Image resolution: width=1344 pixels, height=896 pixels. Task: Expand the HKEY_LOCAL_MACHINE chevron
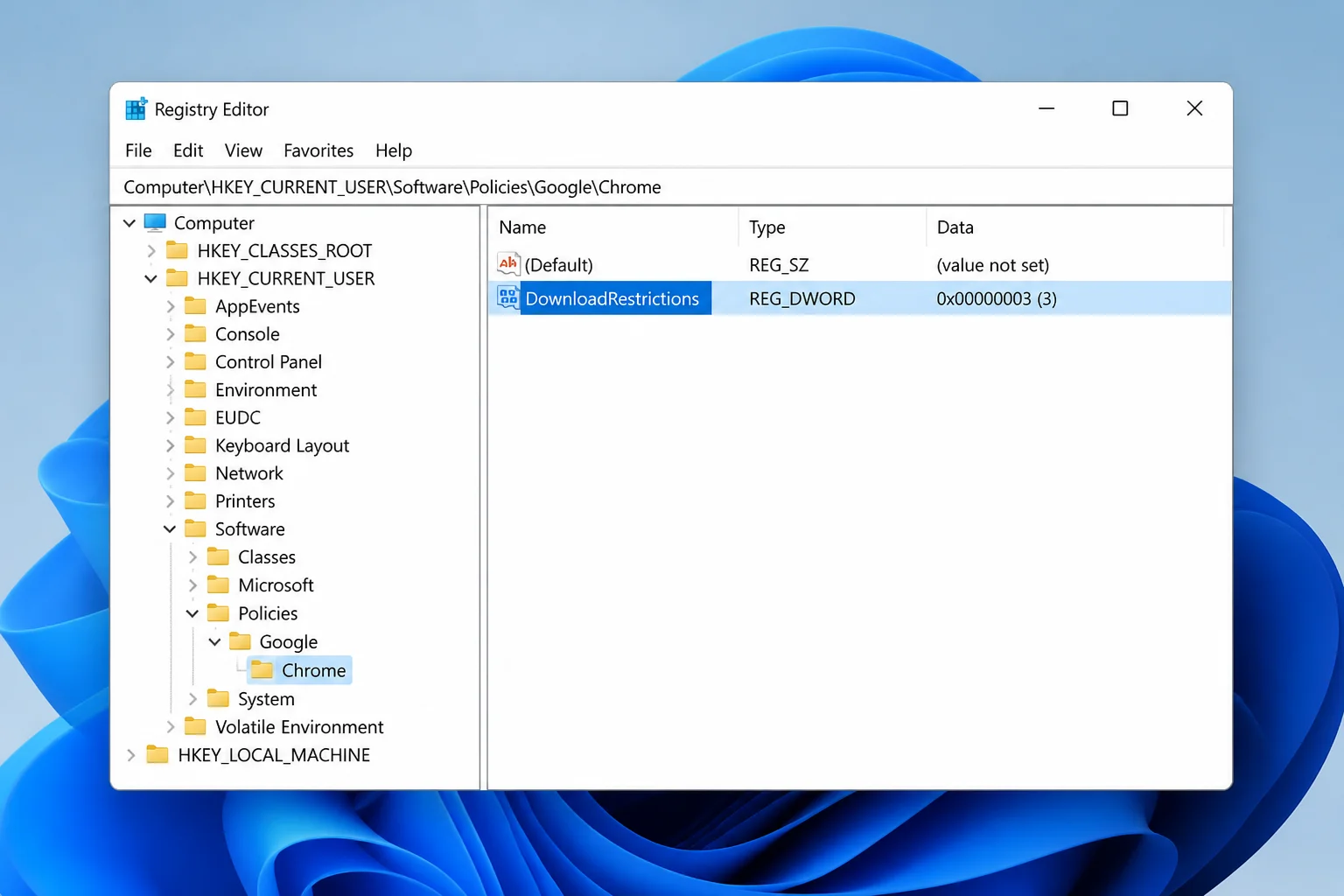pos(130,754)
